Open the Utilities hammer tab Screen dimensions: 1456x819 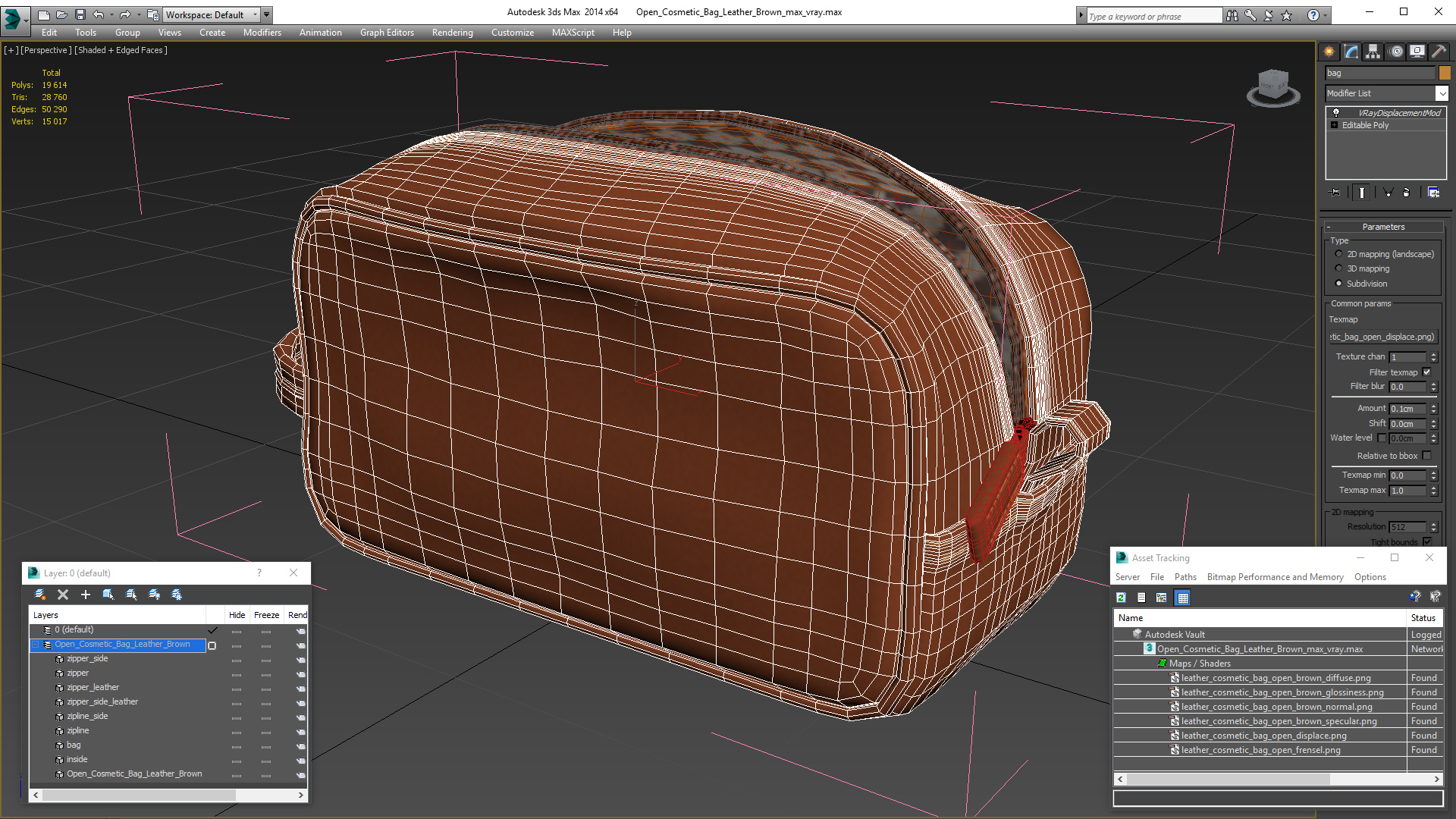coord(1438,52)
